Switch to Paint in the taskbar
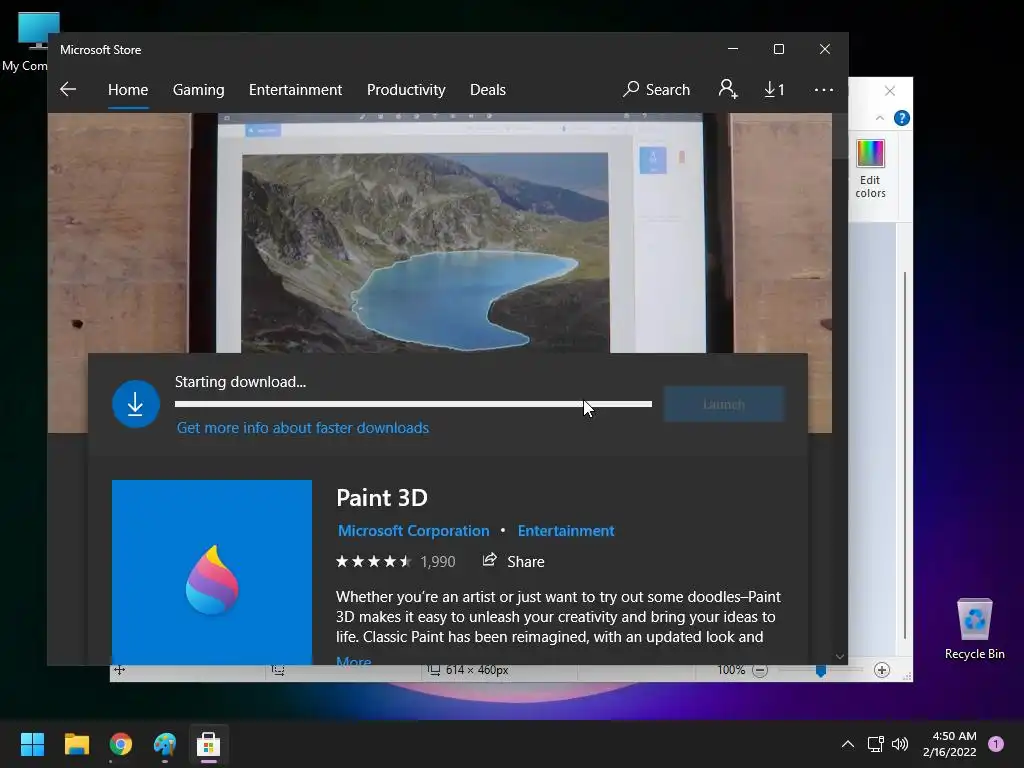This screenshot has width=1024, height=768. [x=165, y=744]
